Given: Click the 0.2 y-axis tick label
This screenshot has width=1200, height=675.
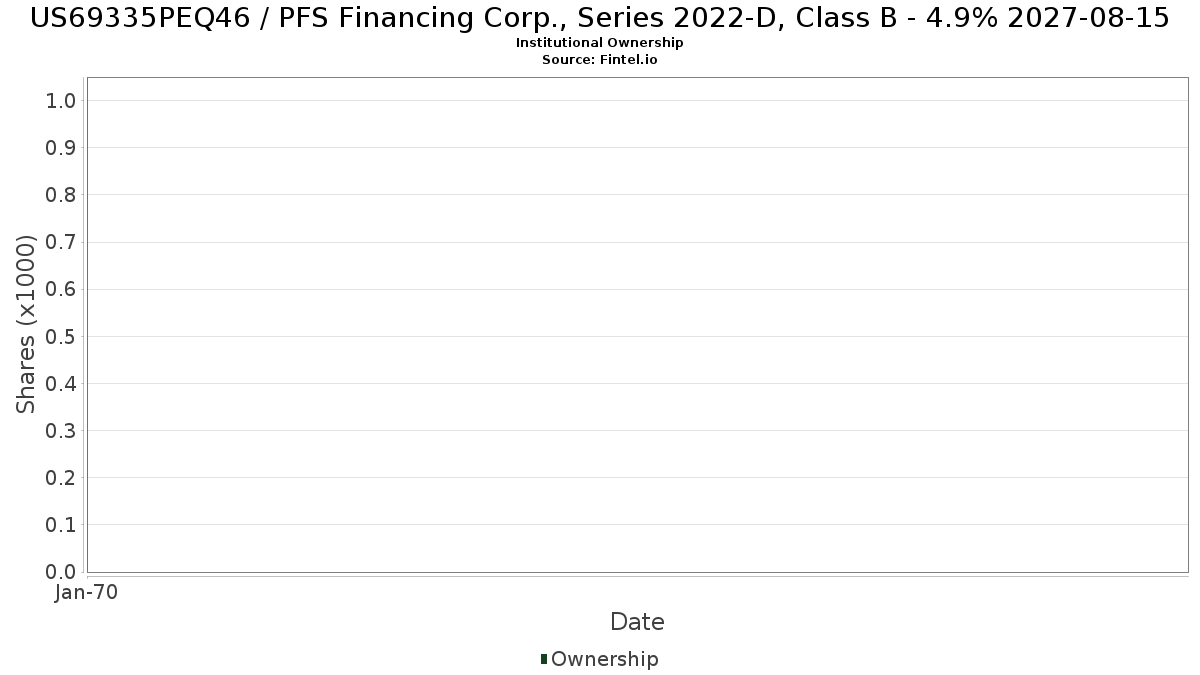Looking at the screenshot, I should tap(61, 478).
